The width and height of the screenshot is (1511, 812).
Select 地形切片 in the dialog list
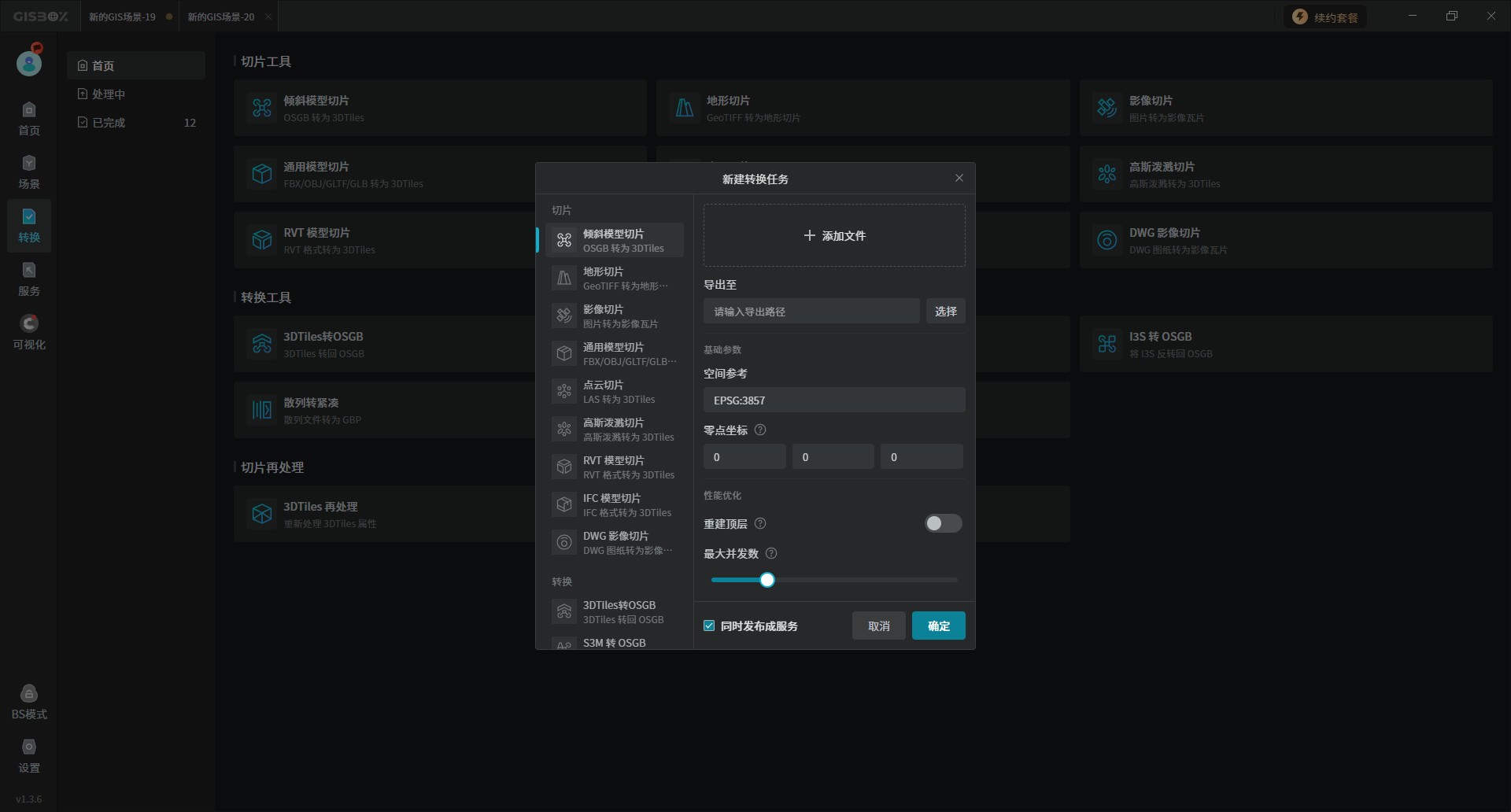[x=614, y=279]
